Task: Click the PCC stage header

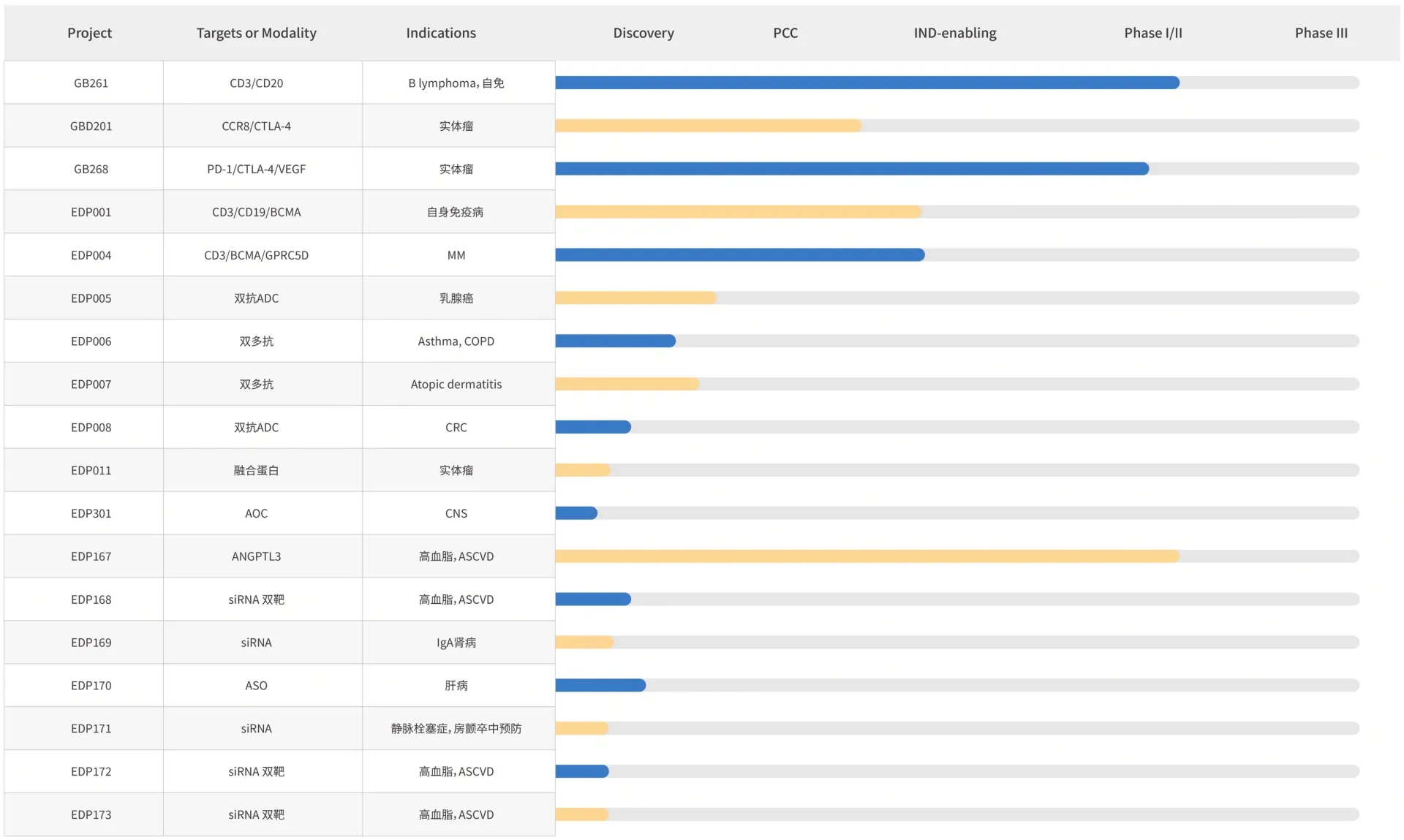Action: pyautogui.click(x=785, y=33)
